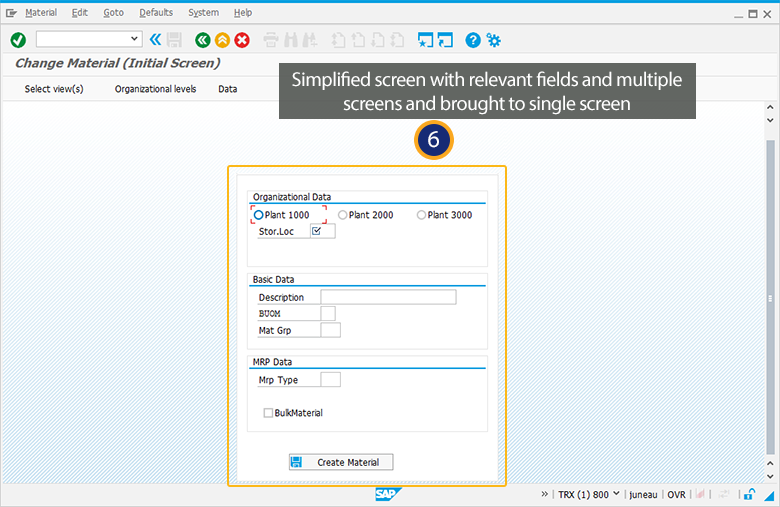Screen dimensions: 780x507
Task: Click the Last Page icon
Action: 397,40
